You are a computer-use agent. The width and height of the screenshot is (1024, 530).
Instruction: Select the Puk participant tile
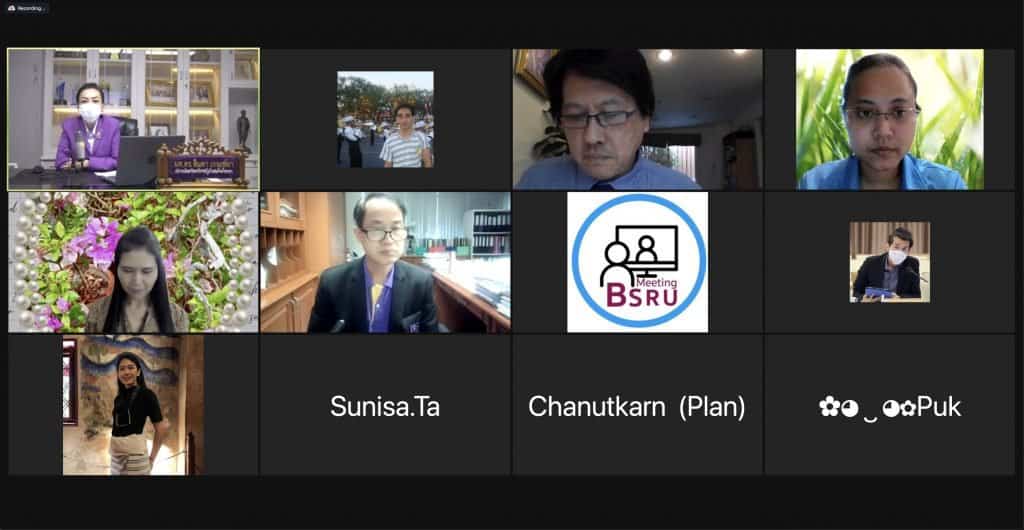pyautogui.click(x=889, y=405)
